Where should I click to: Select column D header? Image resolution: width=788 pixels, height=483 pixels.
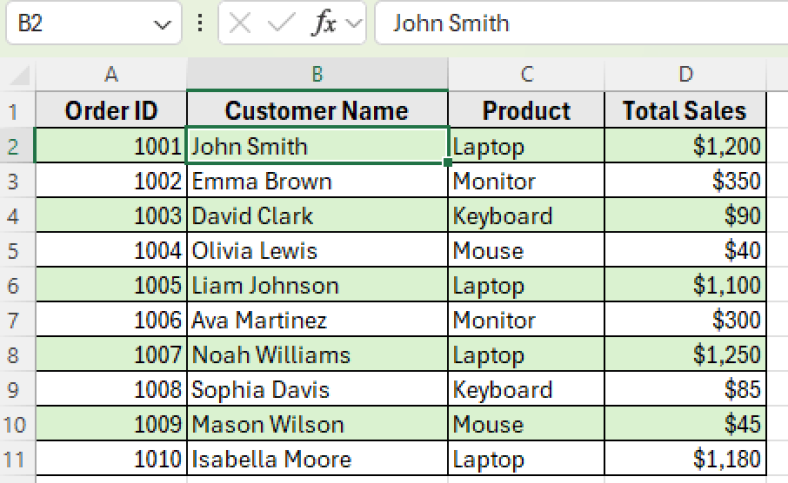pos(685,74)
